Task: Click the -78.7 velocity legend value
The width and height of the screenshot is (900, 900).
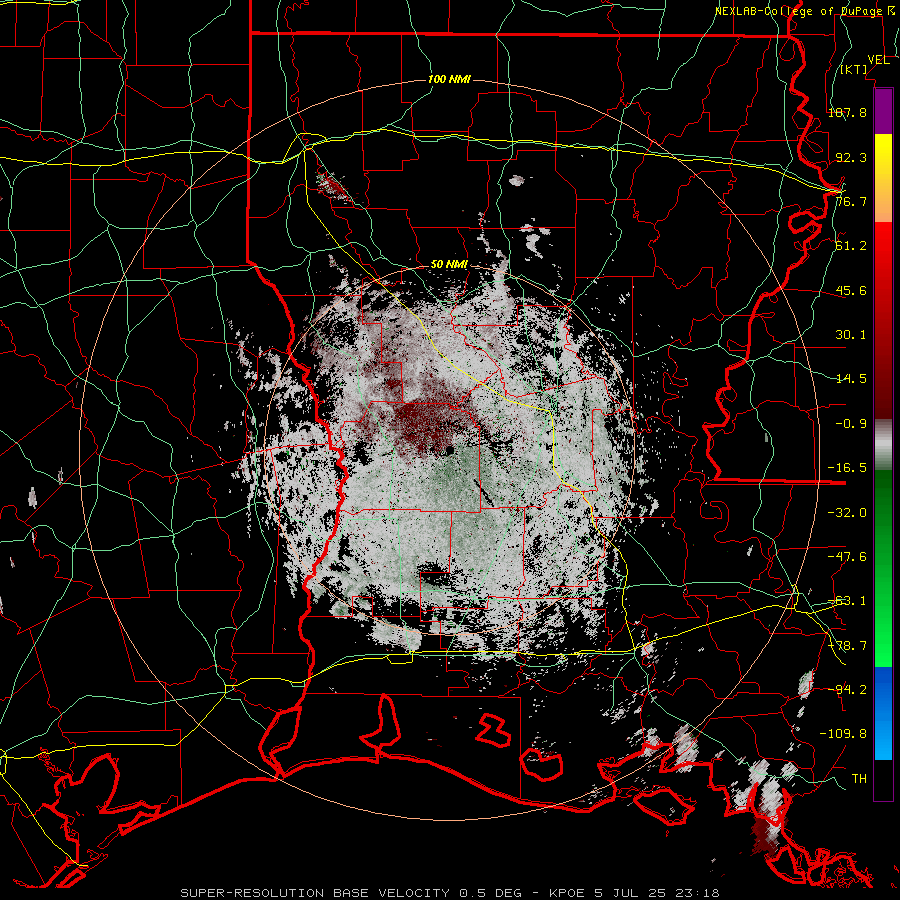Action: (x=847, y=646)
